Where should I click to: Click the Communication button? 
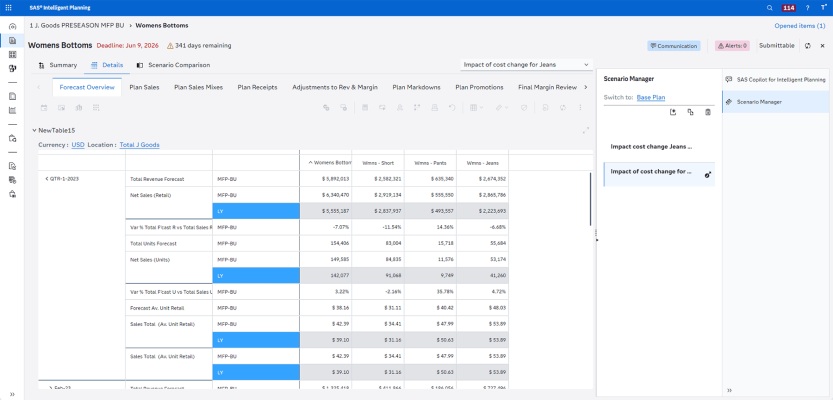point(673,46)
